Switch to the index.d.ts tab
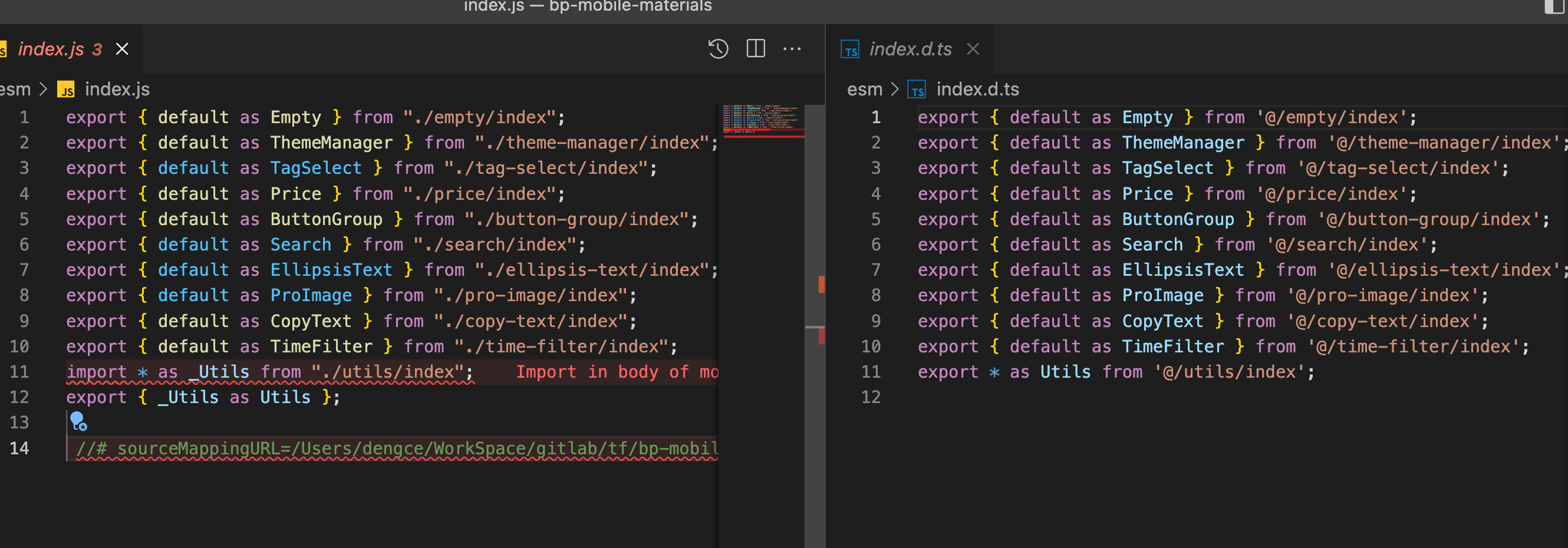The height and width of the screenshot is (548, 1568). click(910, 50)
